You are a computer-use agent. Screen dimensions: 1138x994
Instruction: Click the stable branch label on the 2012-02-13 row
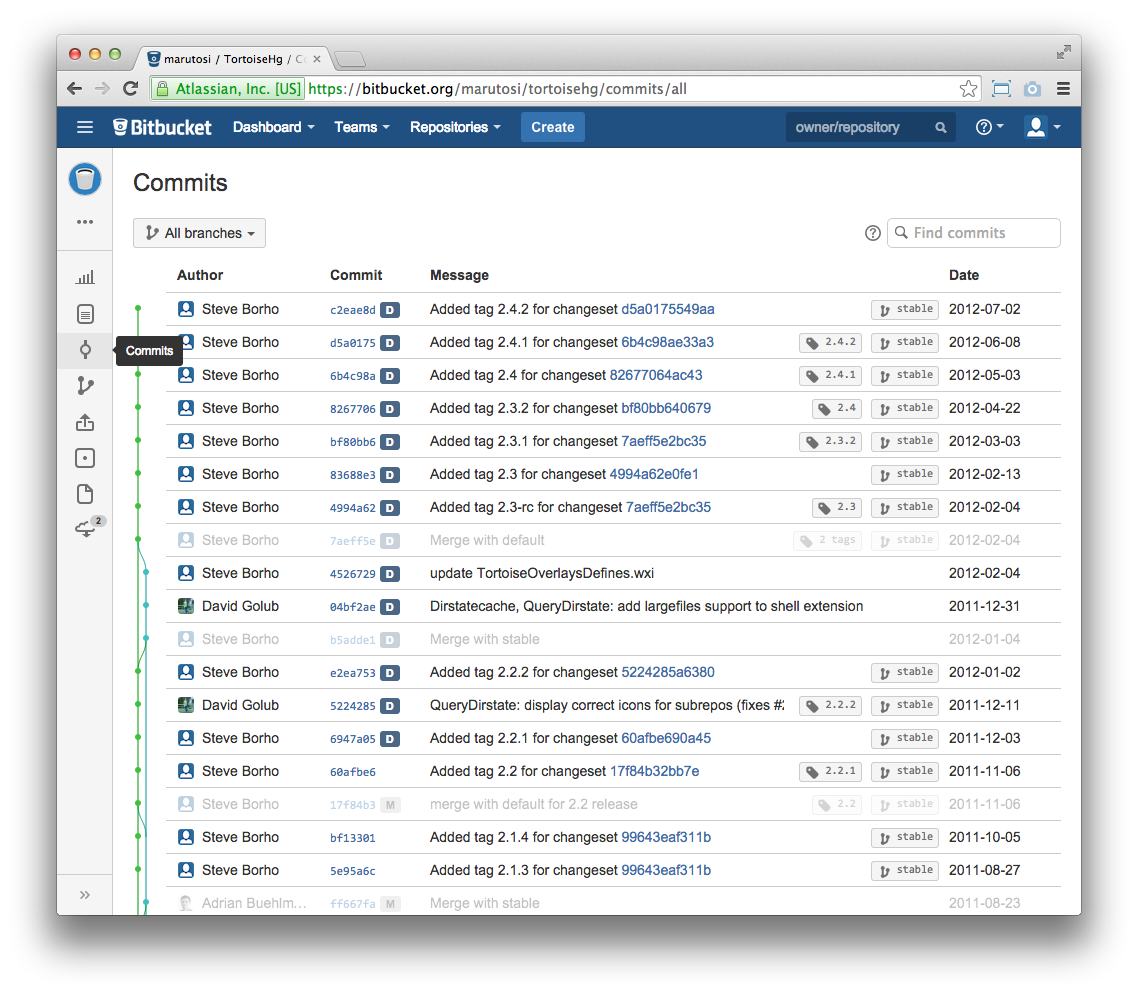click(x=905, y=475)
